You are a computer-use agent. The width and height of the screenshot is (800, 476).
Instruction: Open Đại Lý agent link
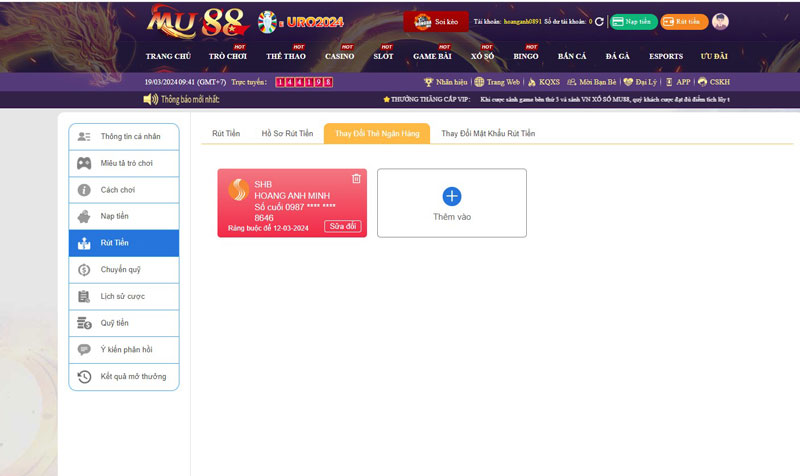[x=640, y=82]
